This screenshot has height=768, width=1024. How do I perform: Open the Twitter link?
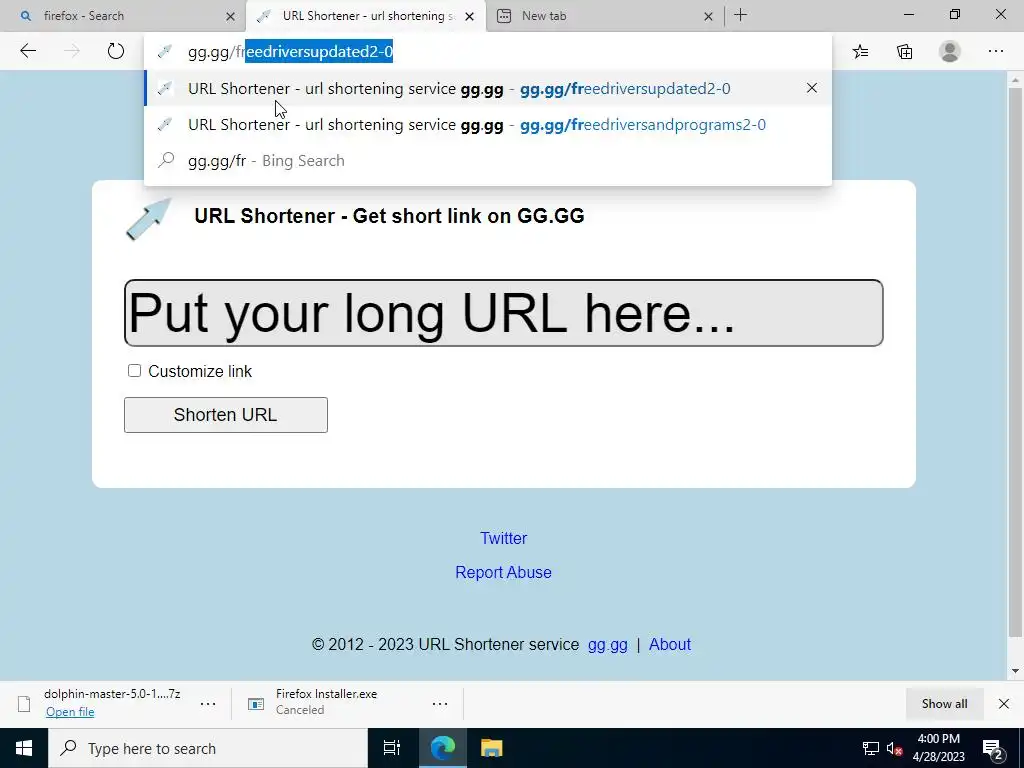pyautogui.click(x=503, y=538)
